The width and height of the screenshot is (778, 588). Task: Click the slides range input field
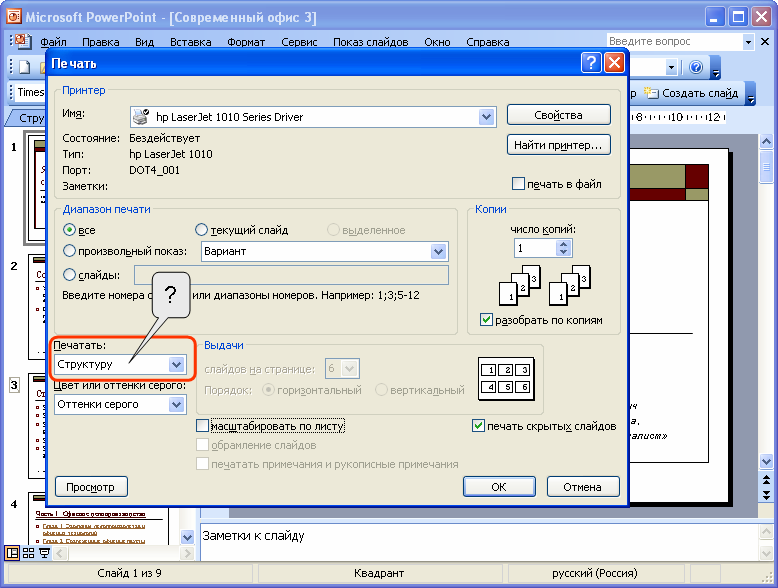(291, 275)
